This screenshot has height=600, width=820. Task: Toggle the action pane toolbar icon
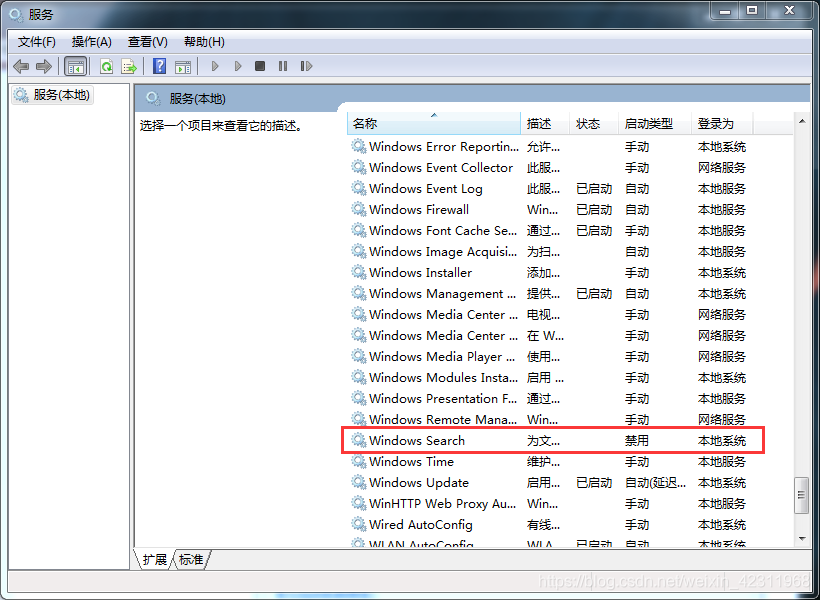pyautogui.click(x=183, y=66)
